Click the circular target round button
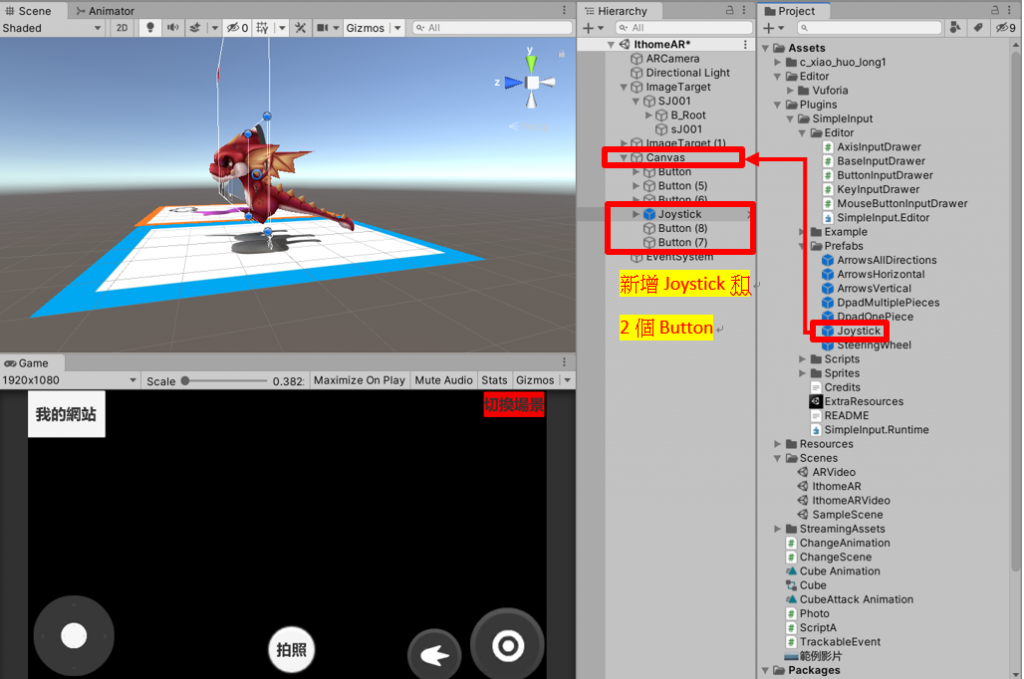Screen dimensions: 1024x679 [507, 645]
